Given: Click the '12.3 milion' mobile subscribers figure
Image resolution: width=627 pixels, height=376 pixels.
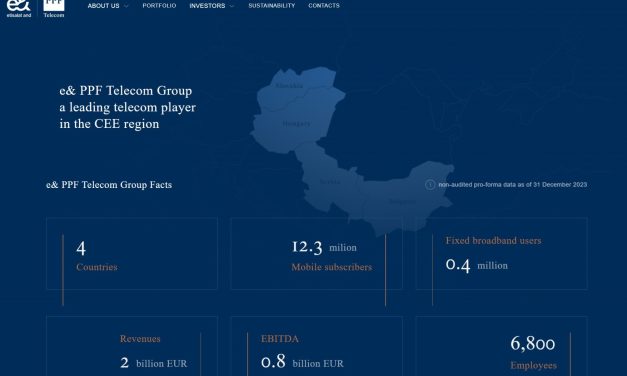Looking at the screenshot, I should [324, 247].
